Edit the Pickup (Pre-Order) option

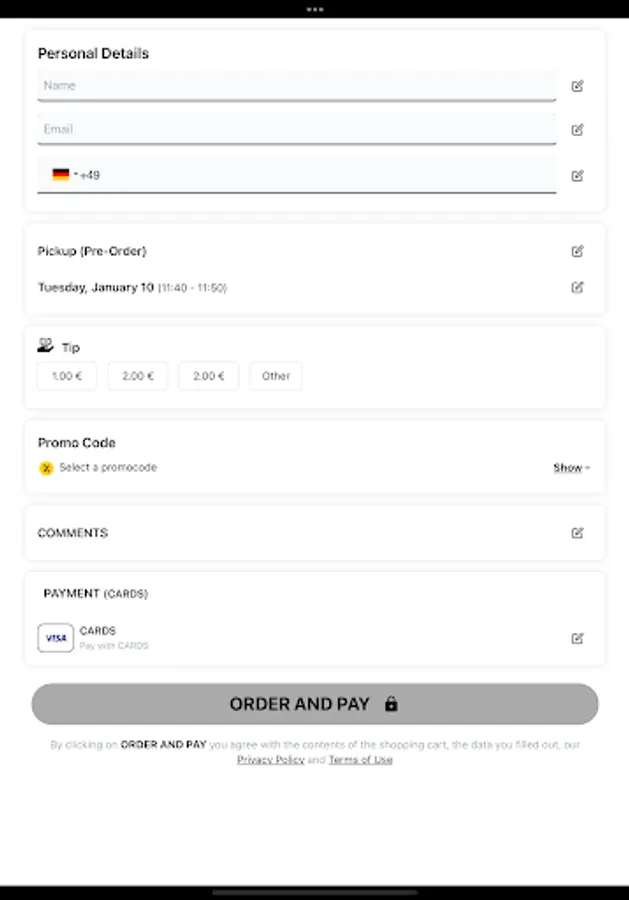click(x=577, y=251)
